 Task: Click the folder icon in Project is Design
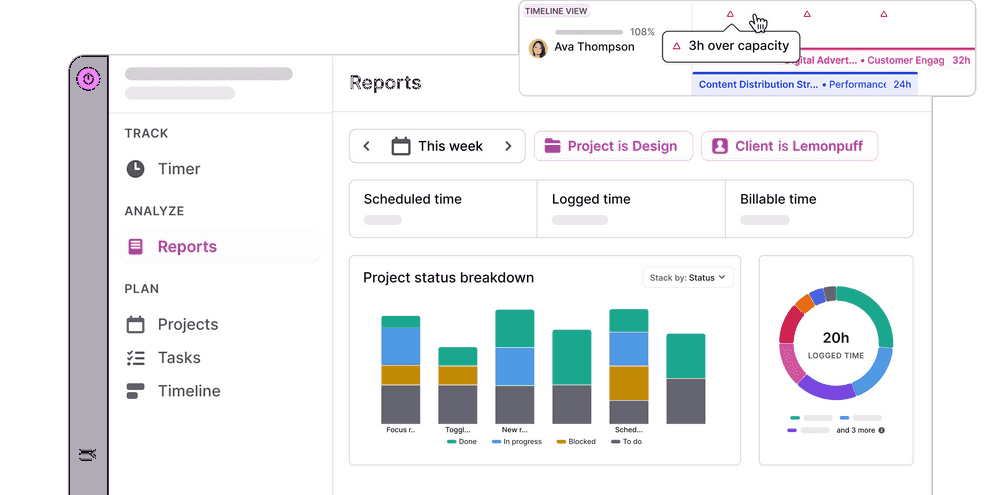tap(552, 146)
